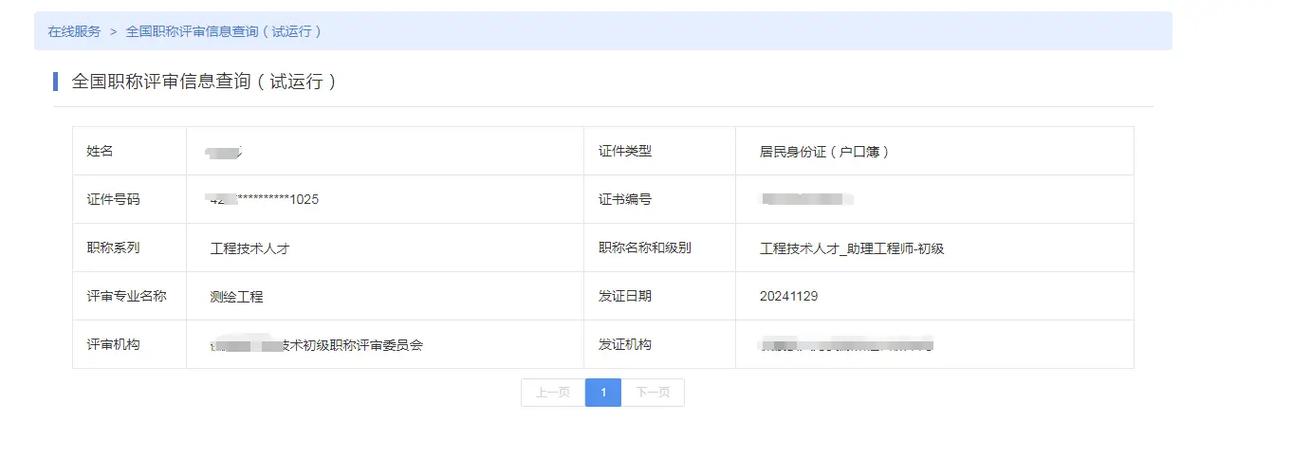Select the 评审专业名称 label cell
Image resolution: width=1292 pixels, height=458 pixels.
click(129, 296)
